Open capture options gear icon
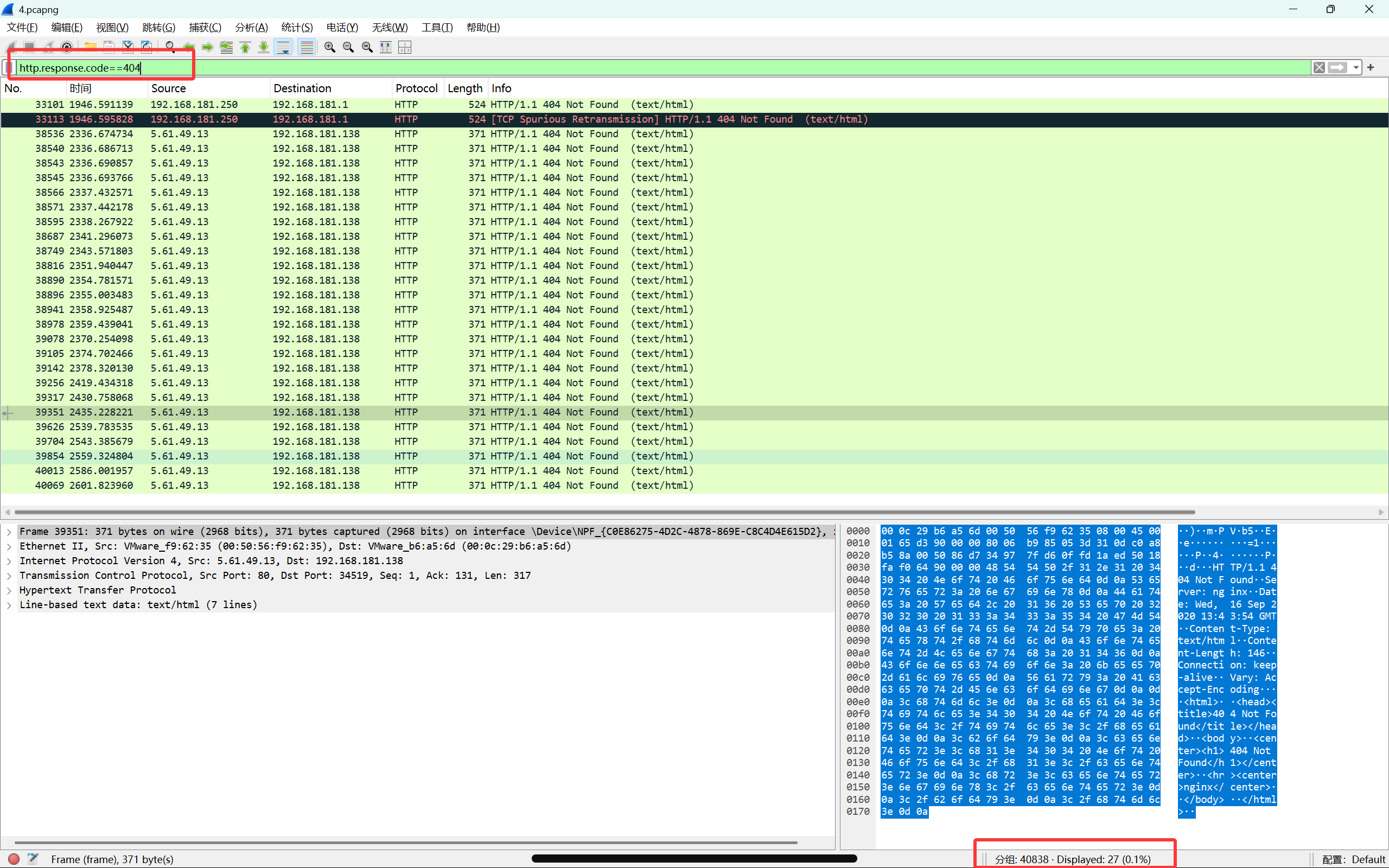Viewport: 1389px width, 868px height. [67, 47]
